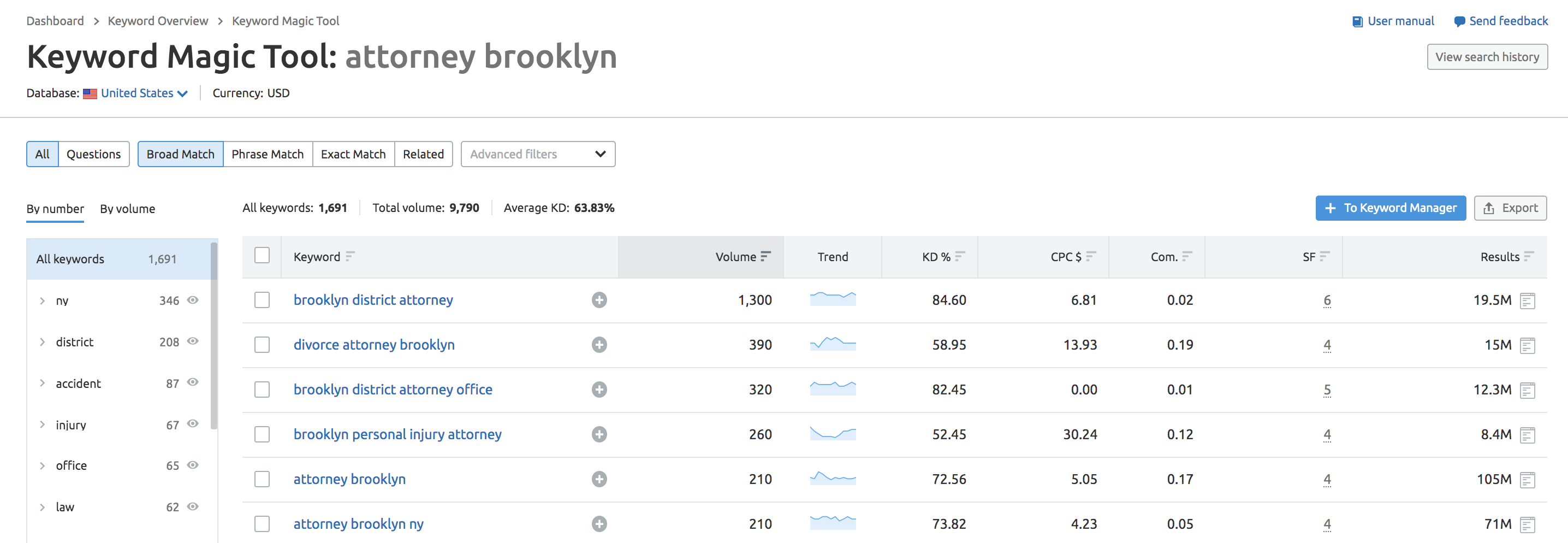The image size is (1568, 543).
Task: Toggle eye icon for the 'ny' group
Action: (193, 300)
